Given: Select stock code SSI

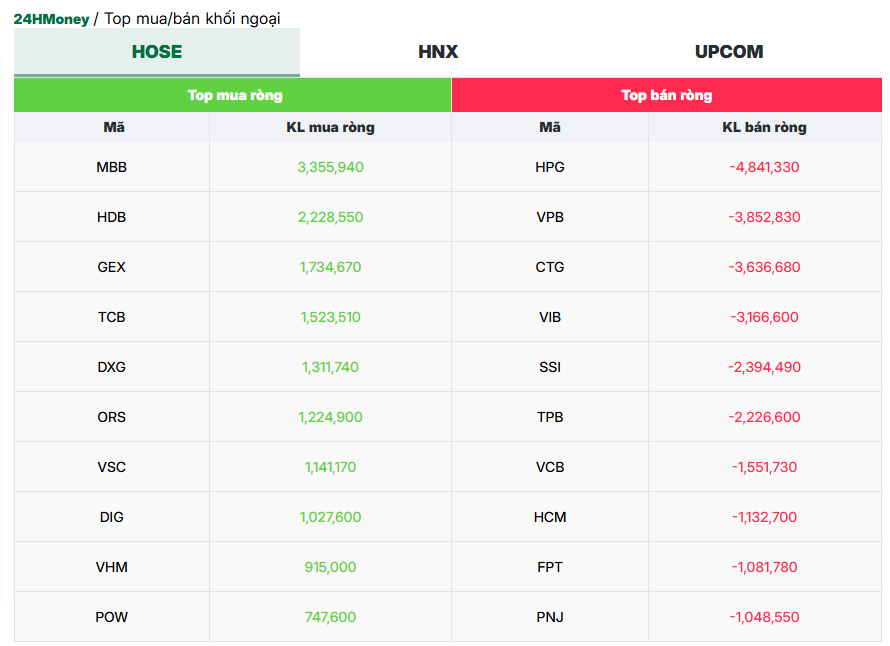Looking at the screenshot, I should coord(550,367).
